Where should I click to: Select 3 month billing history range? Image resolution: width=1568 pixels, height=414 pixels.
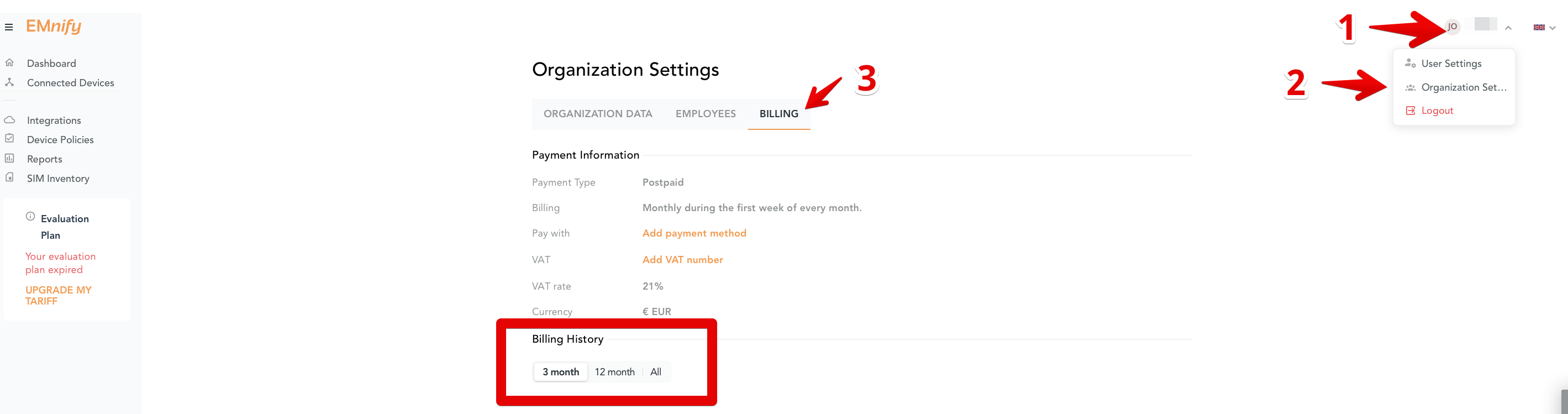[x=561, y=372]
